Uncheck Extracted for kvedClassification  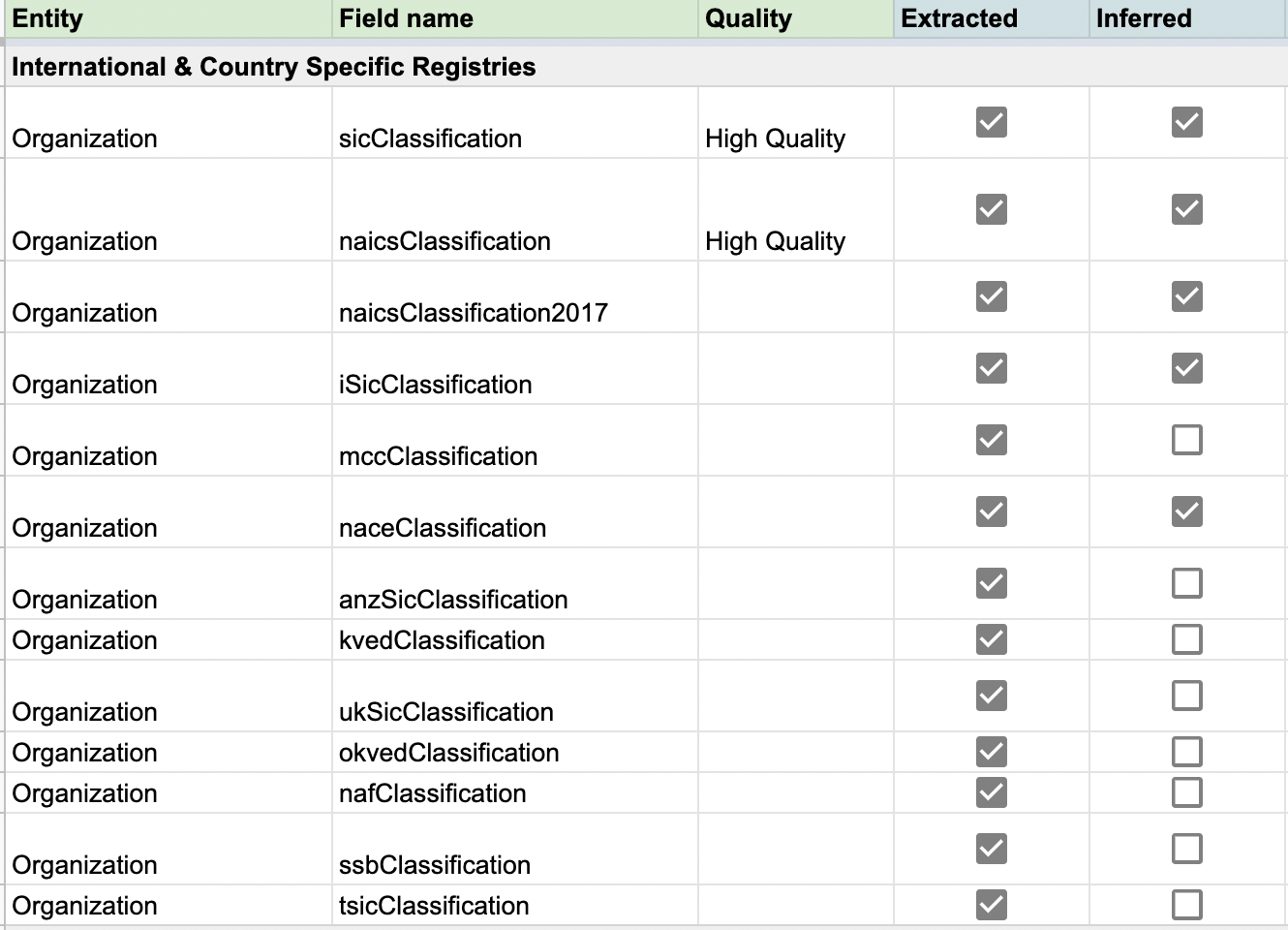[x=990, y=639]
